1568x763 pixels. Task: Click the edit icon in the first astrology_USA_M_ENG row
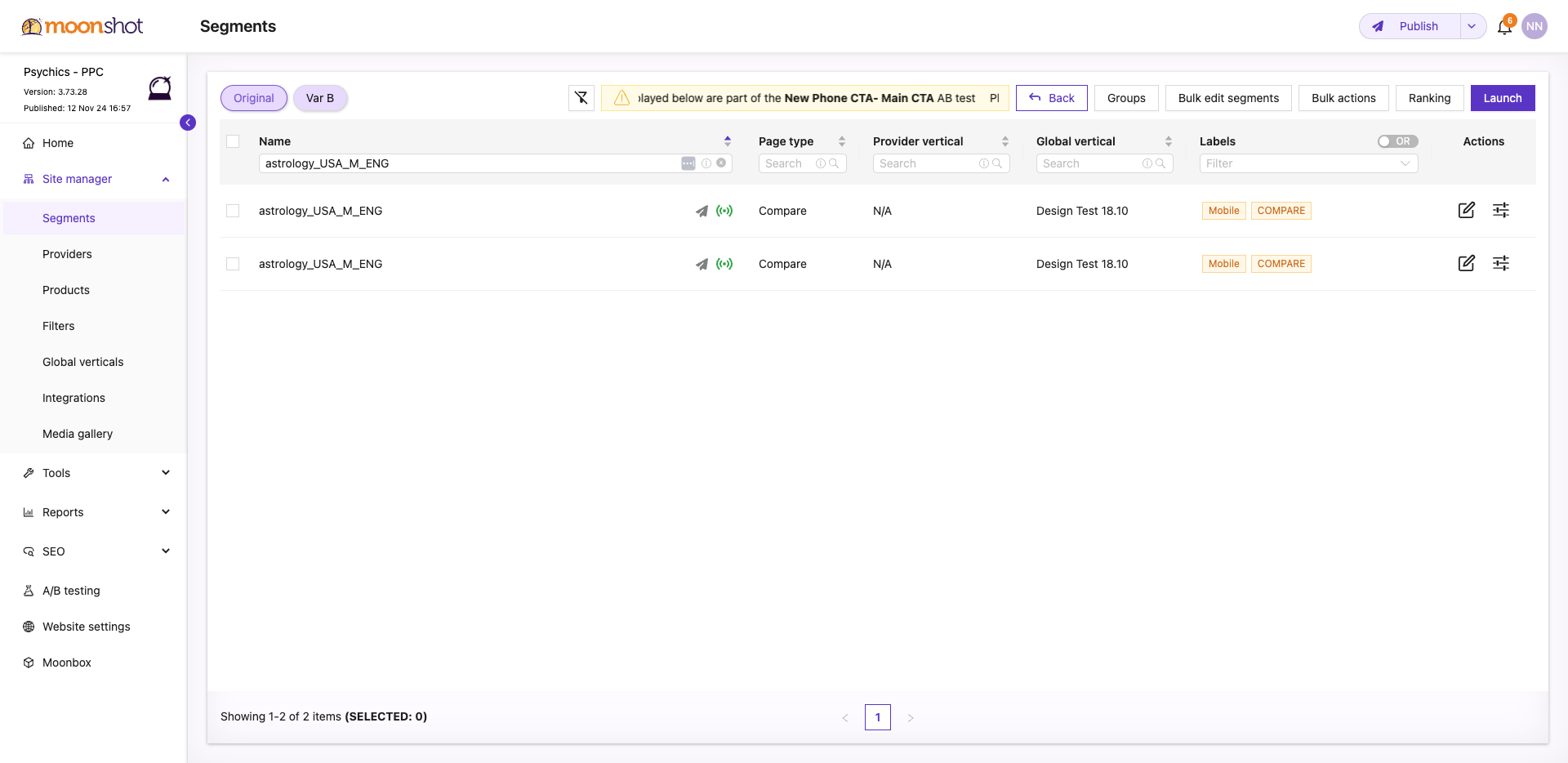(1467, 210)
